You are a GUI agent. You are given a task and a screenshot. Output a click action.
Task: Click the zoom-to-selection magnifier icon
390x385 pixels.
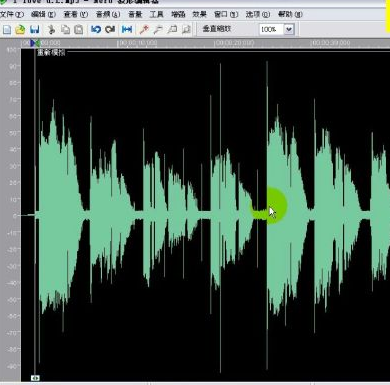click(172, 30)
